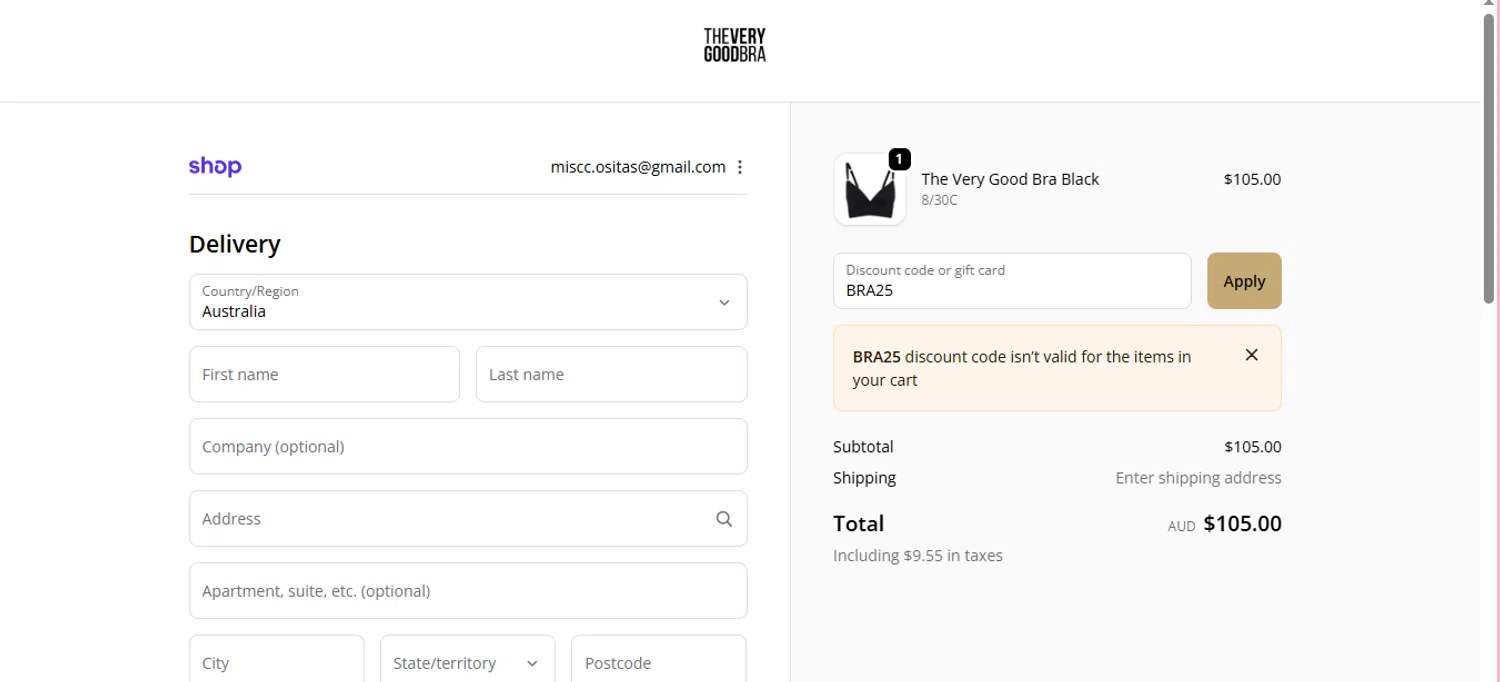
Task: Click the email miscc.ositas@gmail.com
Action: (638, 167)
